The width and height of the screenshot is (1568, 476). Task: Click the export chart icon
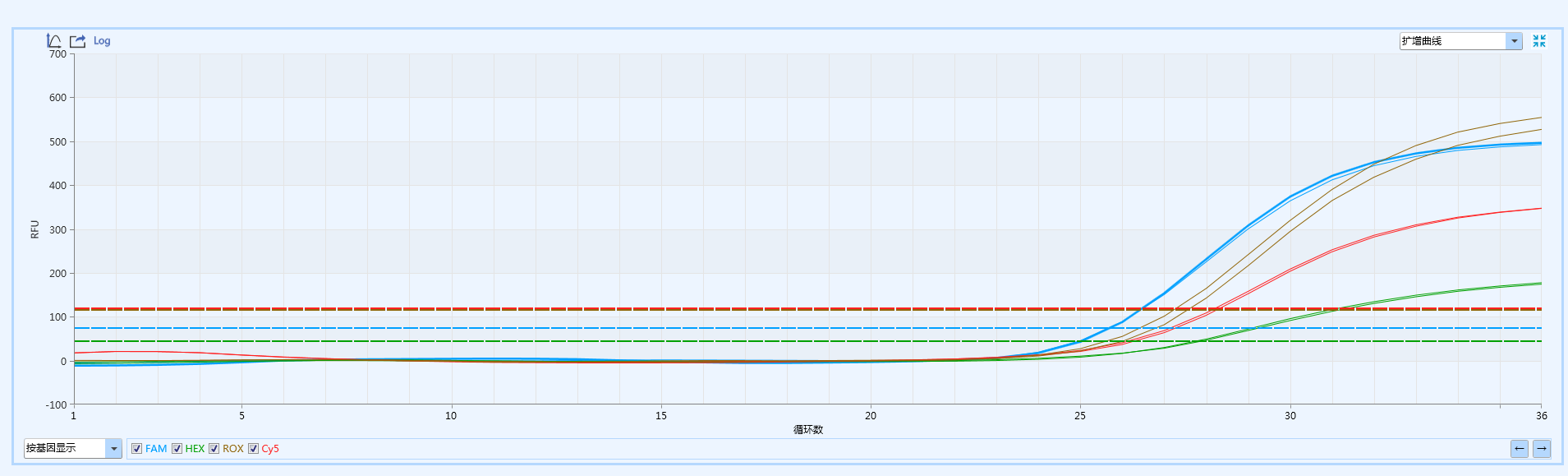[78, 40]
